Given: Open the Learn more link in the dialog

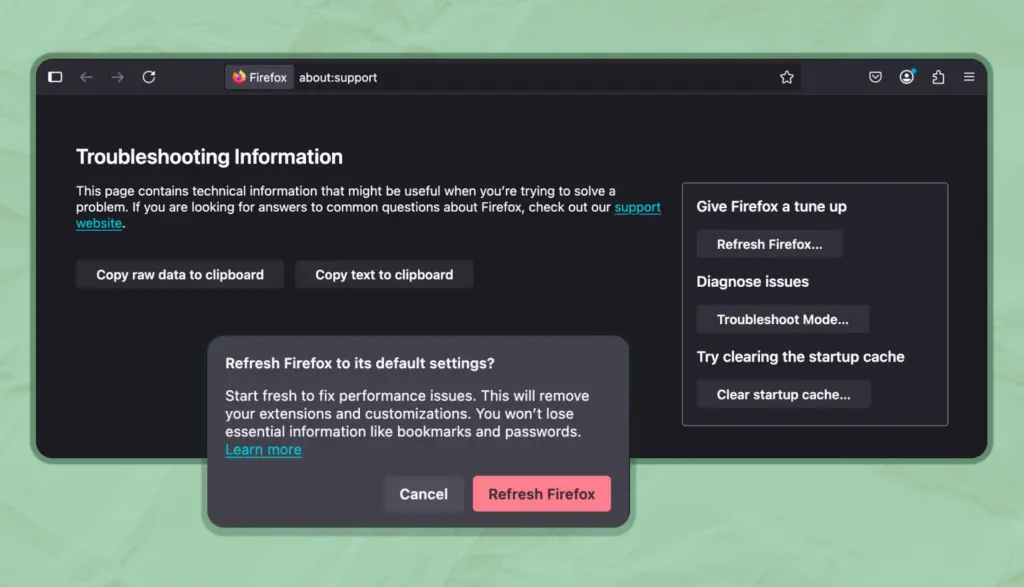Looking at the screenshot, I should [263, 450].
